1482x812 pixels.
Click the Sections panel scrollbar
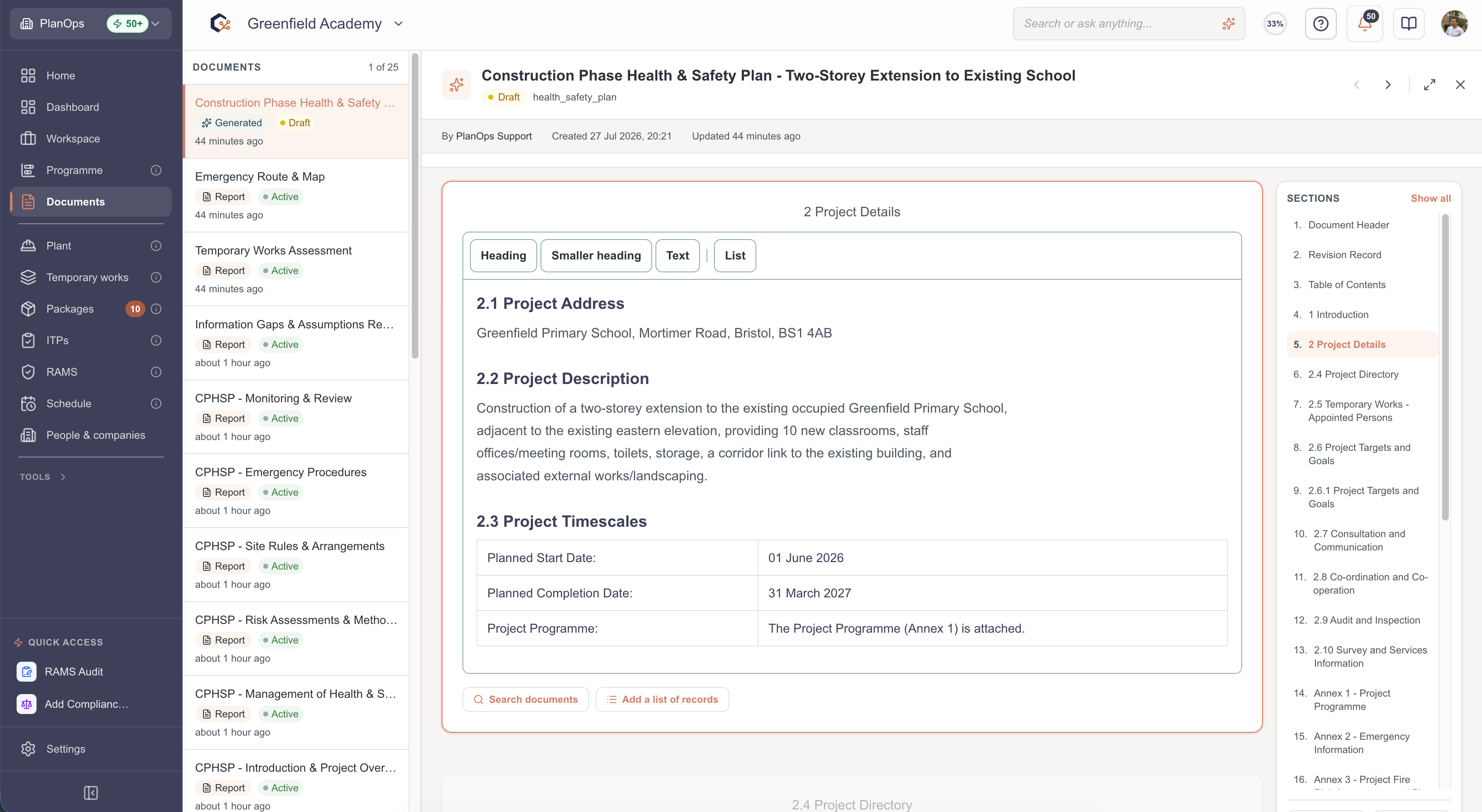coord(1445,367)
